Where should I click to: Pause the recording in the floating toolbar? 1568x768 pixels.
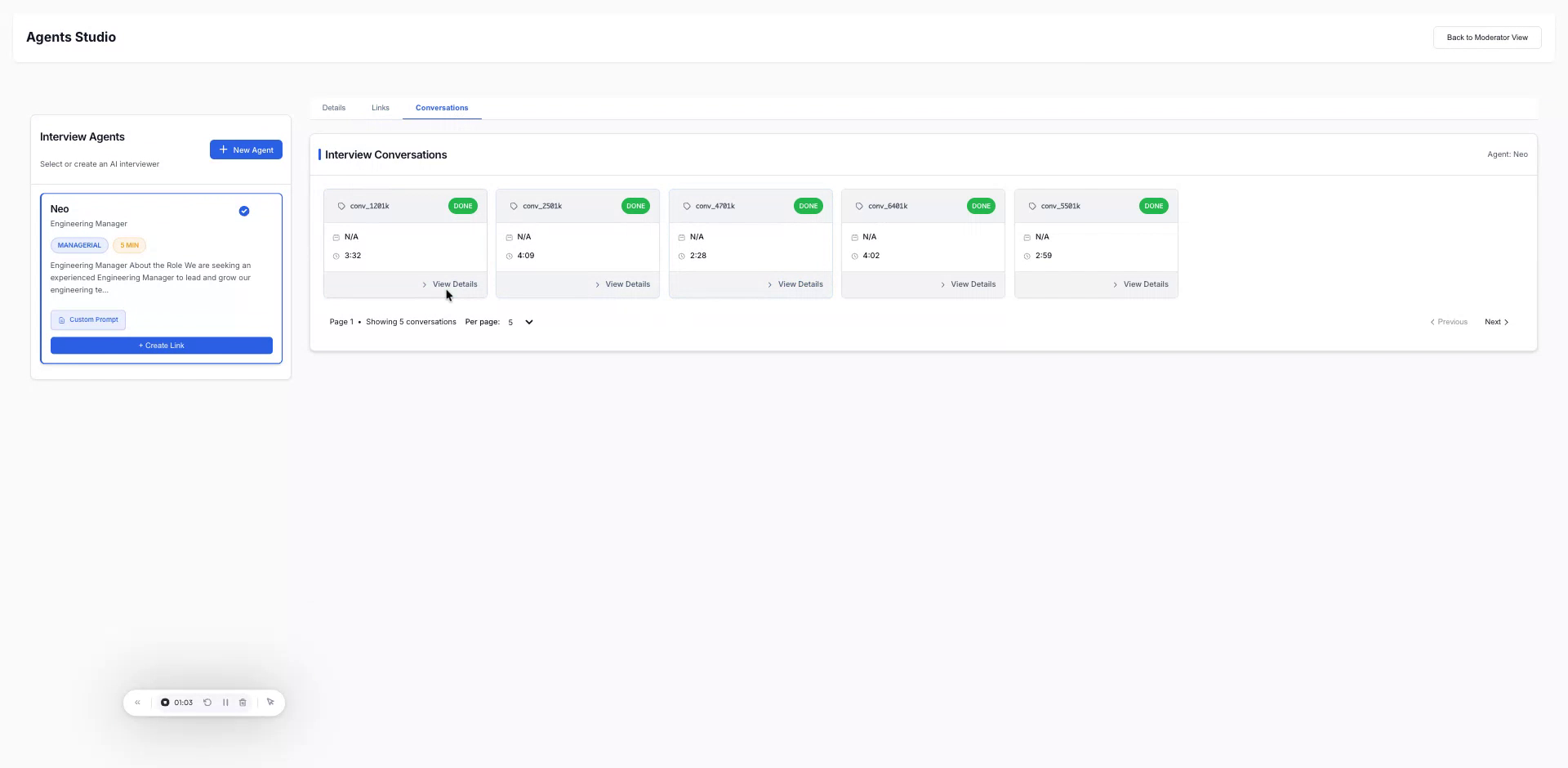pyautogui.click(x=225, y=702)
